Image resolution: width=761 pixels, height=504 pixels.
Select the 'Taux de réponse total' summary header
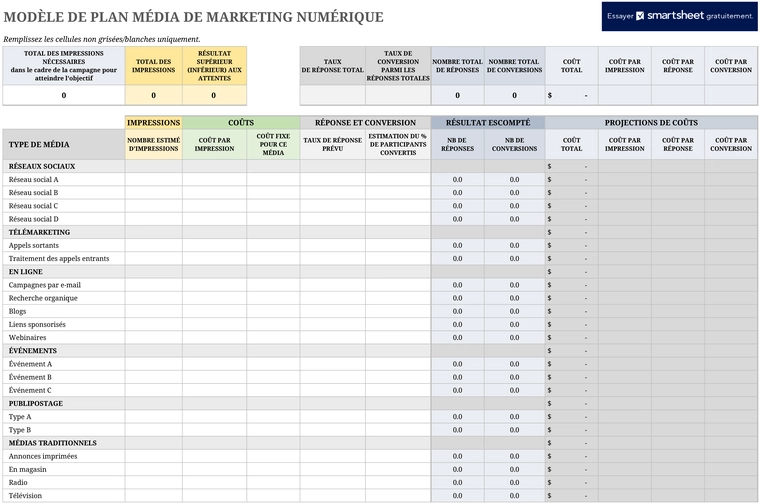(x=332, y=66)
